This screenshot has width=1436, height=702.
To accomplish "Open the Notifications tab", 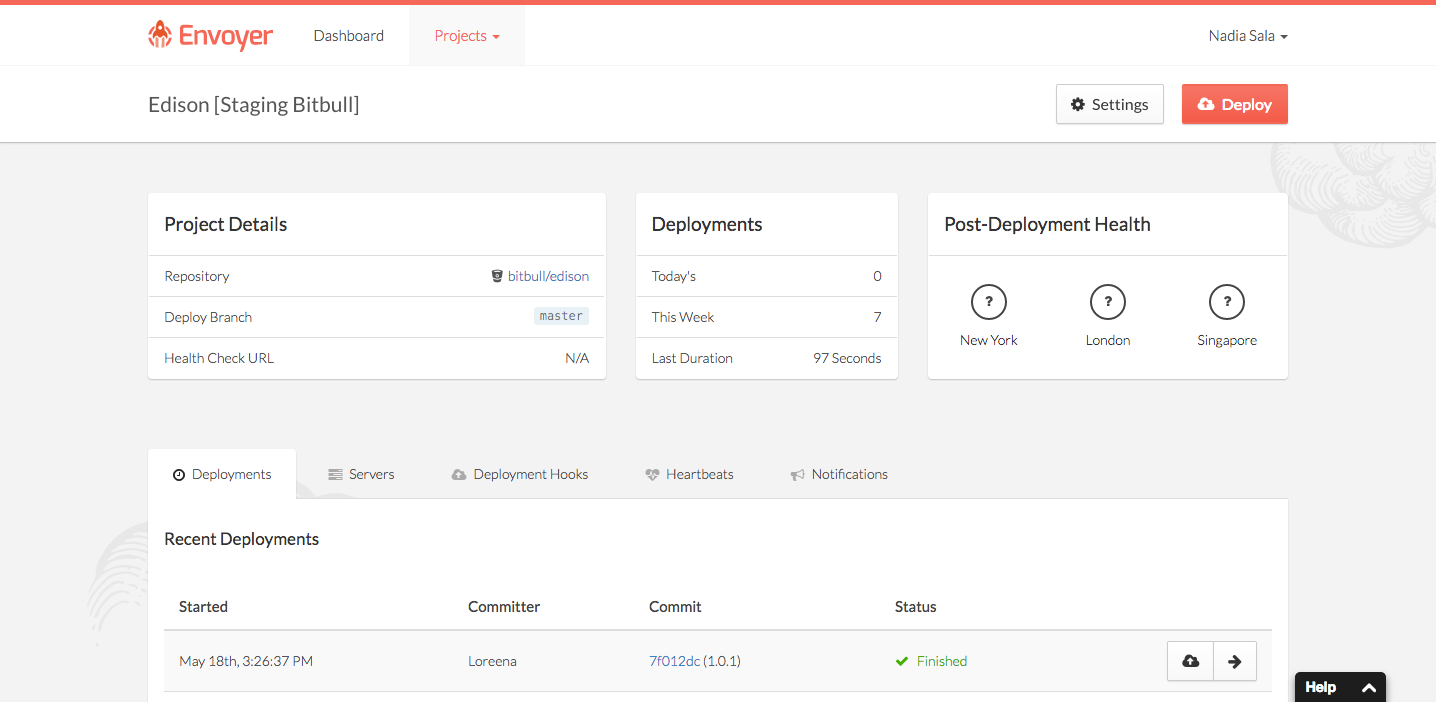I will coord(840,474).
